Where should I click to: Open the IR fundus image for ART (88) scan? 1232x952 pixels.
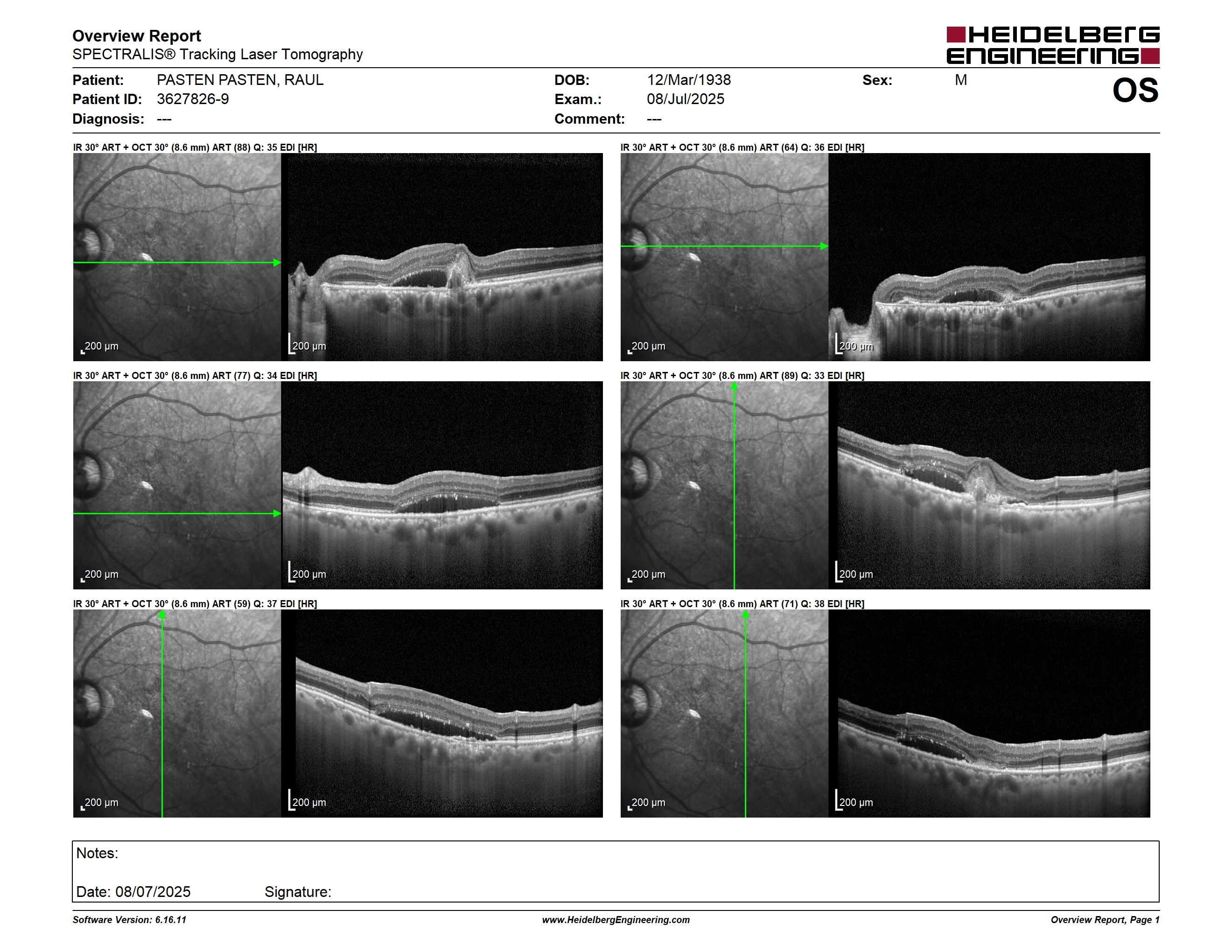coord(177,257)
